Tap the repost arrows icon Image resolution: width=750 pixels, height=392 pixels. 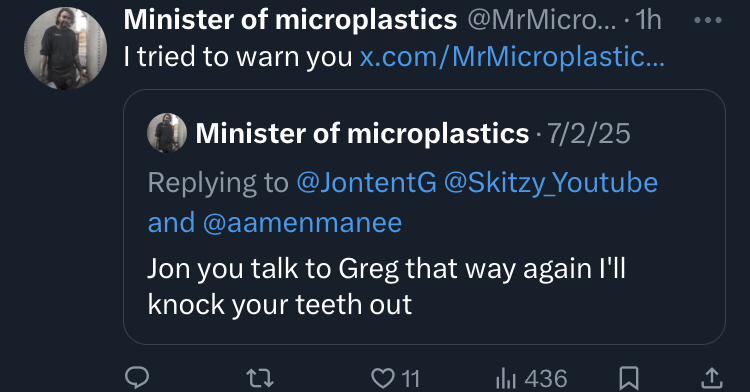pyautogui.click(x=260, y=378)
